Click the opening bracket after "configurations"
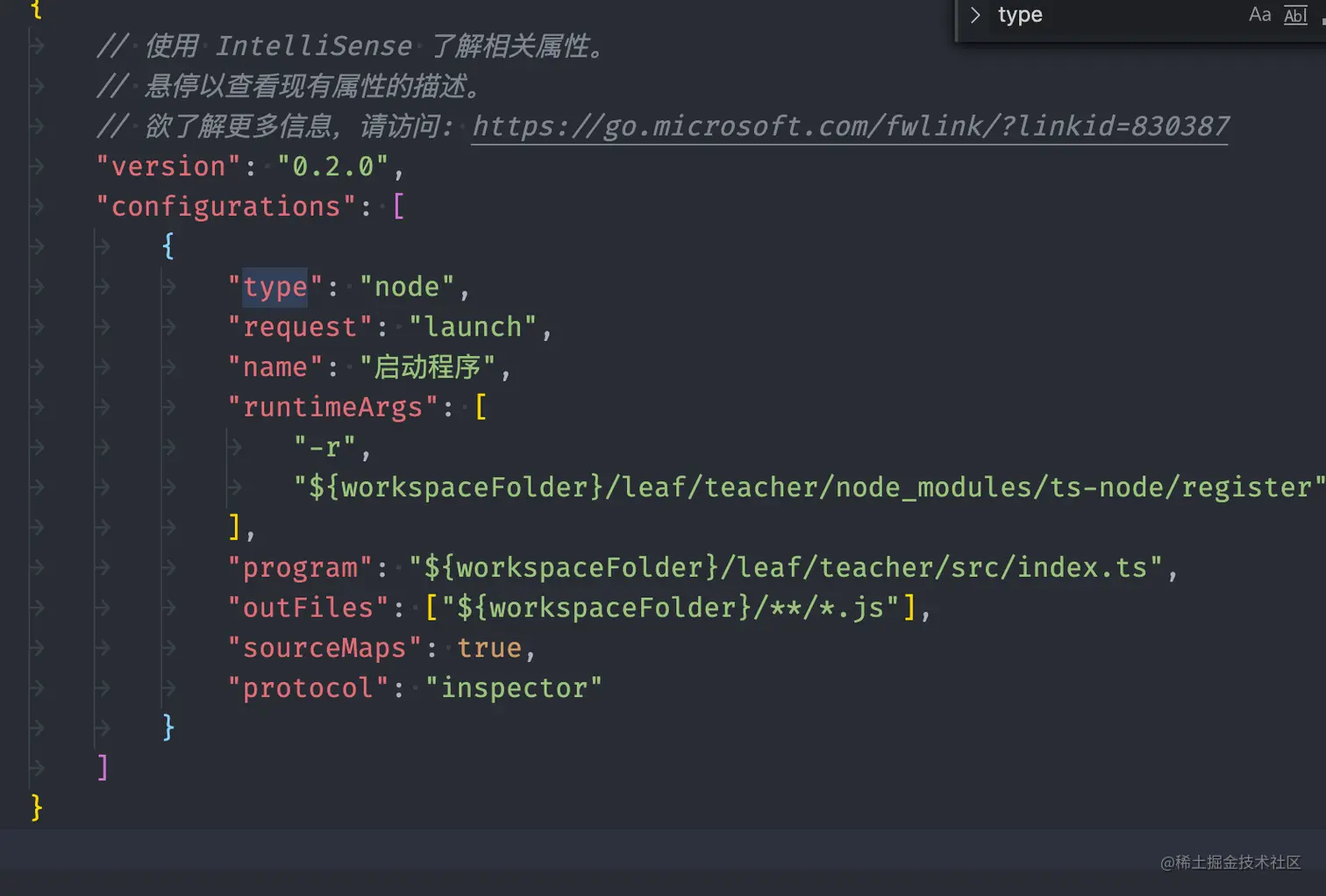The width and height of the screenshot is (1326, 896). pyautogui.click(x=398, y=207)
